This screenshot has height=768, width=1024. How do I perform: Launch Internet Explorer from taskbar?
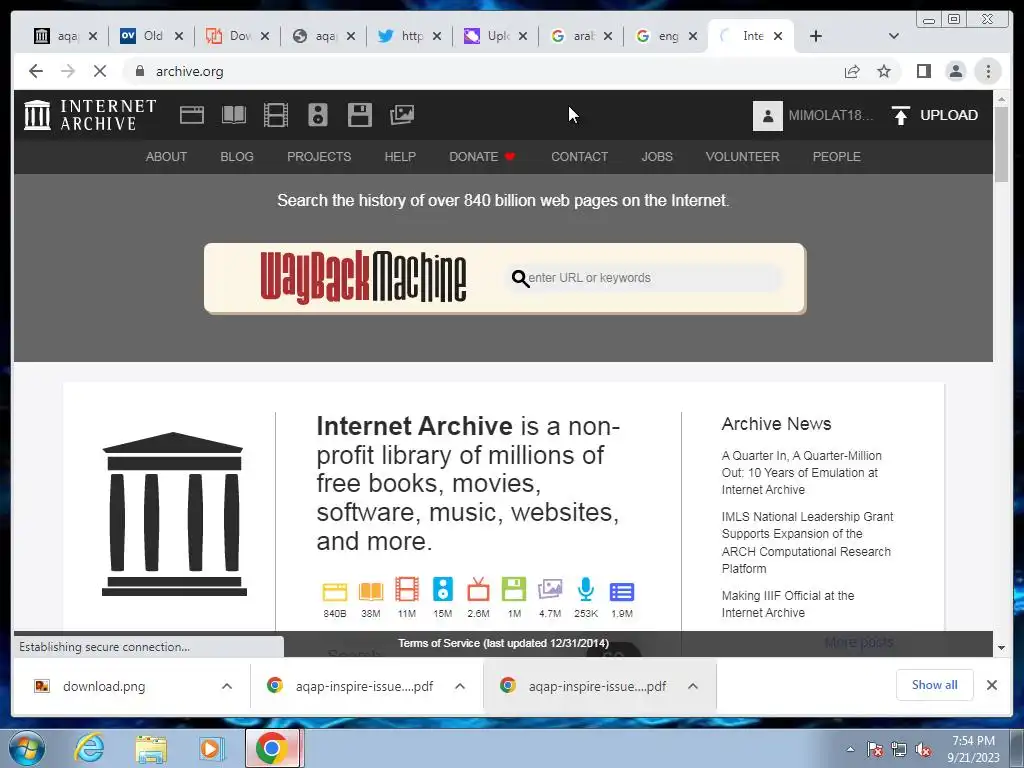pos(89,748)
